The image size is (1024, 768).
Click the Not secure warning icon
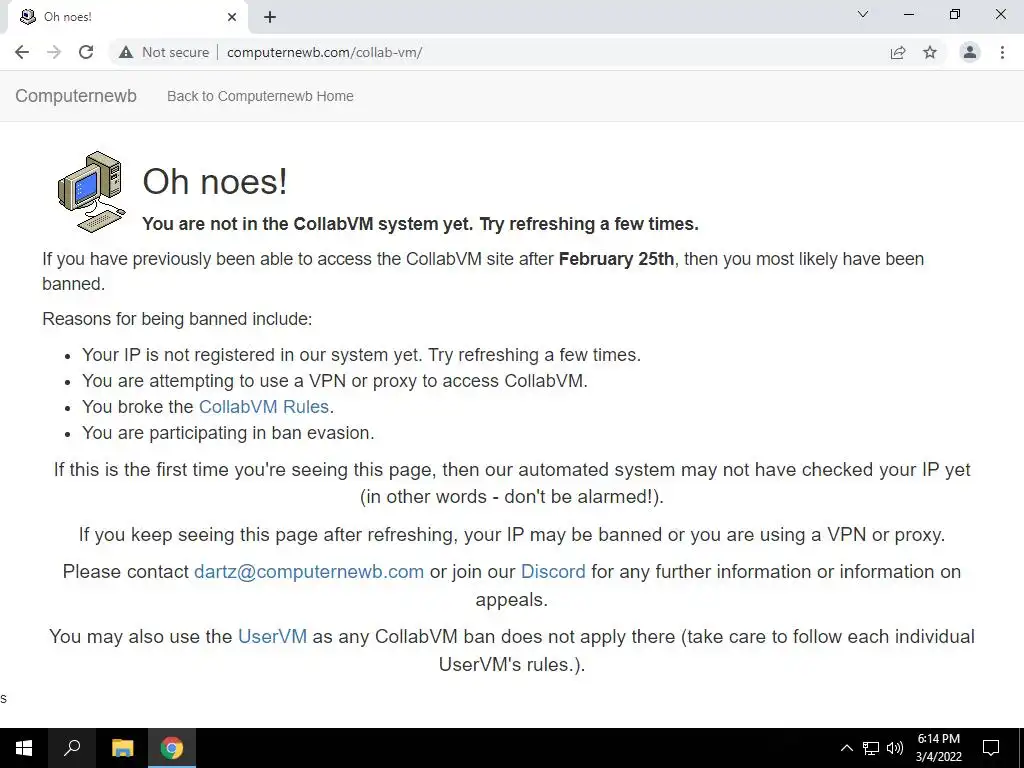[126, 52]
